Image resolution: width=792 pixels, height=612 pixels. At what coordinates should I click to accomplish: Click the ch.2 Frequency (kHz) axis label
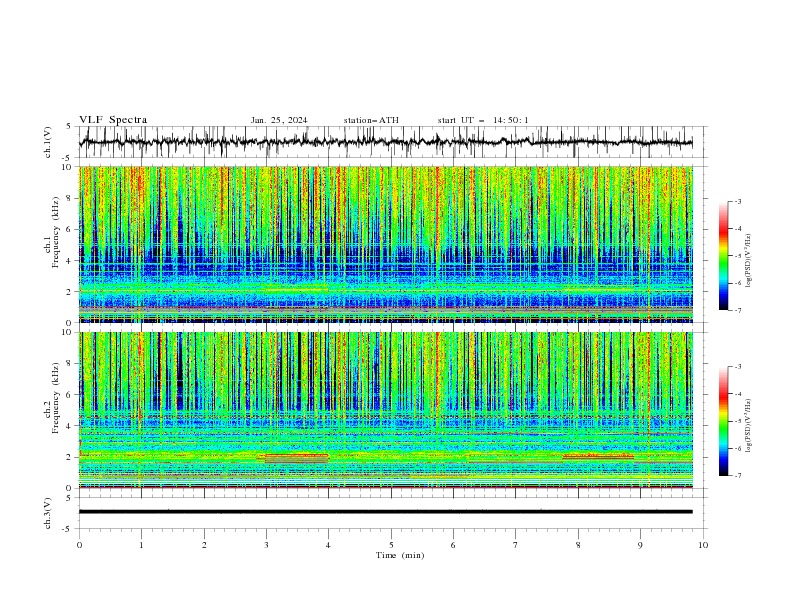point(52,398)
